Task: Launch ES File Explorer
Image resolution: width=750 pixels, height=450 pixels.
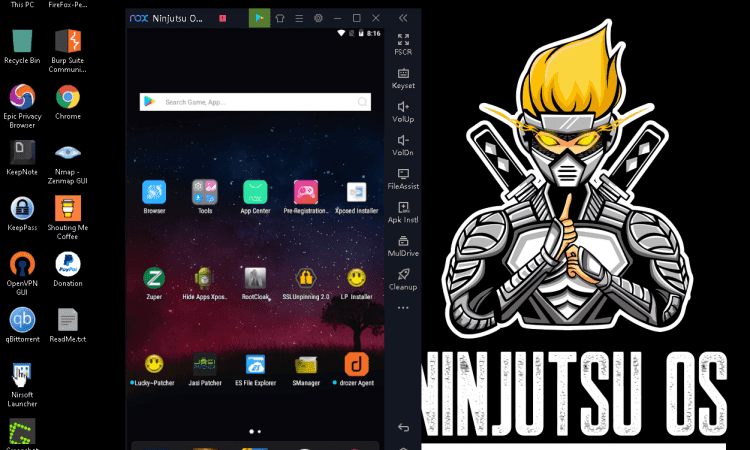Action: click(255, 364)
